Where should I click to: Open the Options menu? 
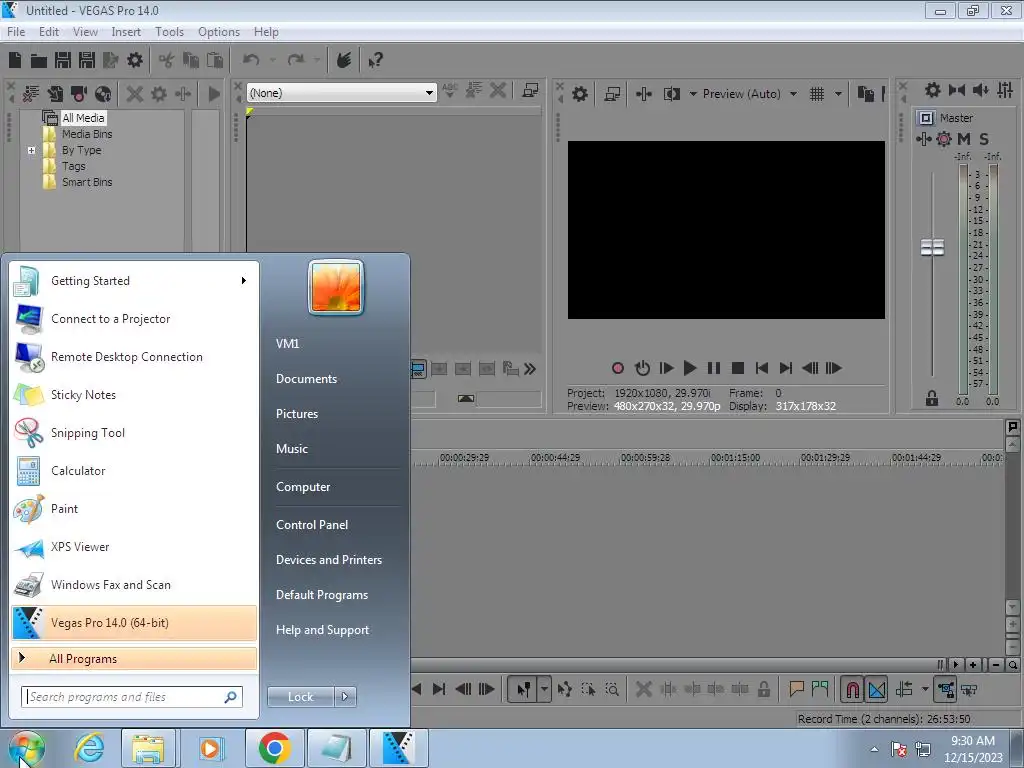click(219, 32)
